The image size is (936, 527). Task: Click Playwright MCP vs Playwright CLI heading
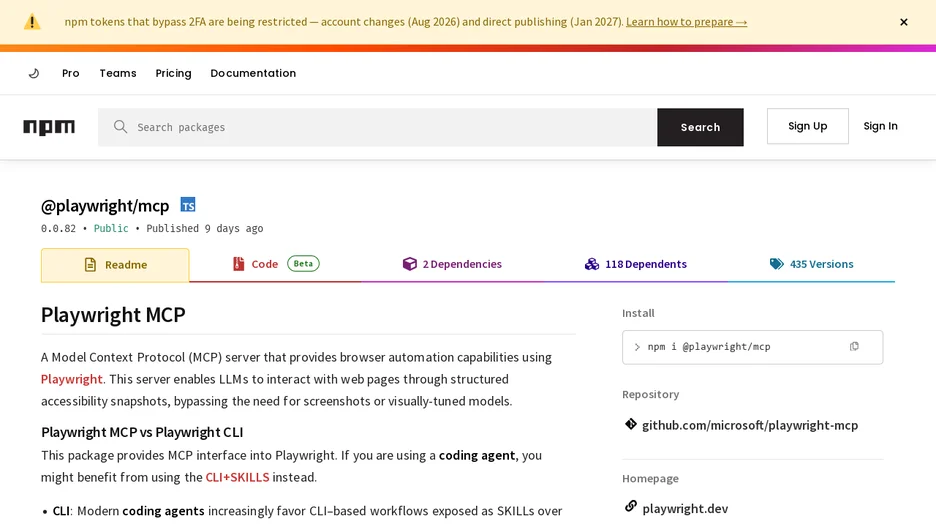142,432
